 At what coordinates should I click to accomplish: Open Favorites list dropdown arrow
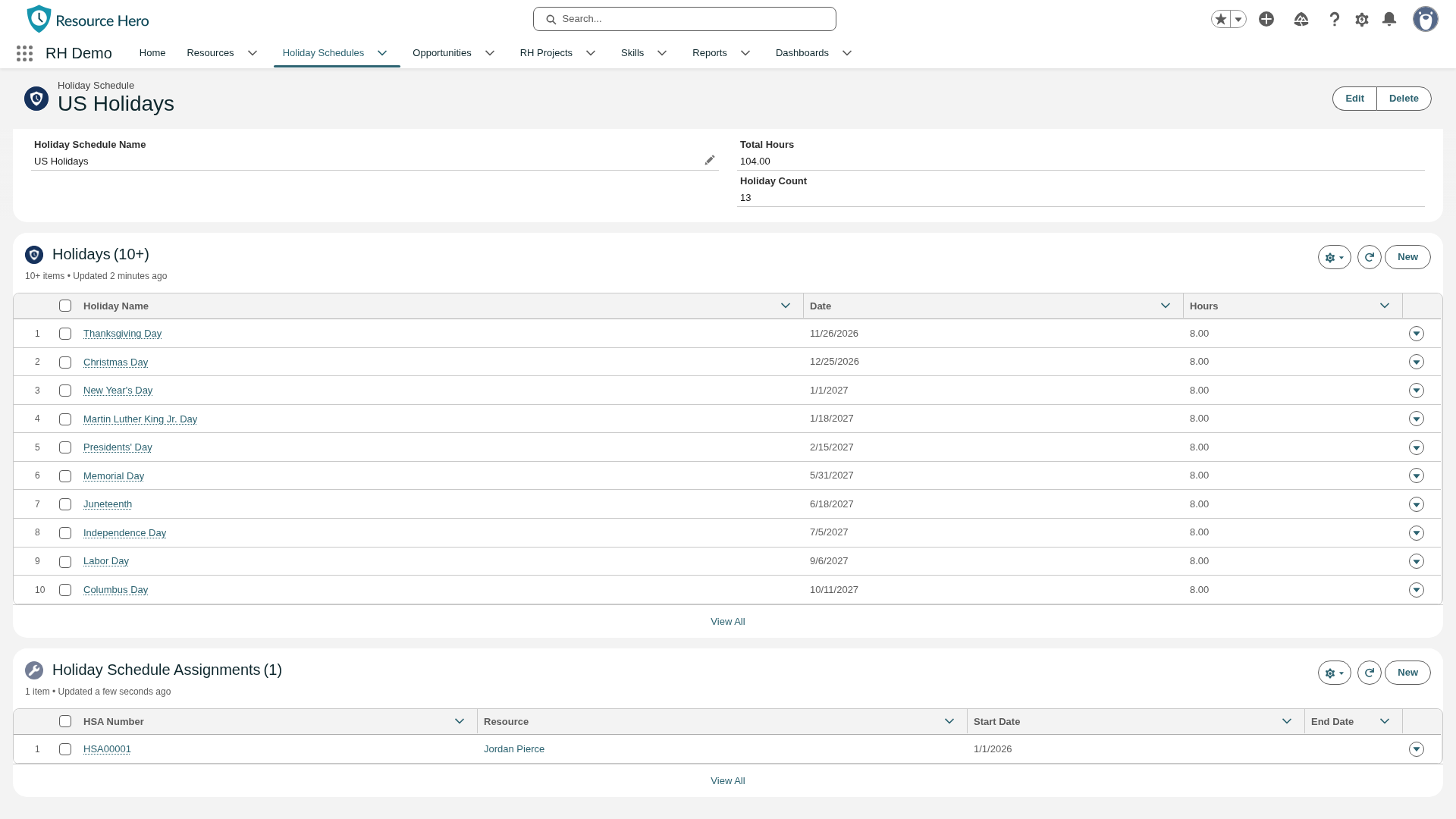[x=1238, y=19]
